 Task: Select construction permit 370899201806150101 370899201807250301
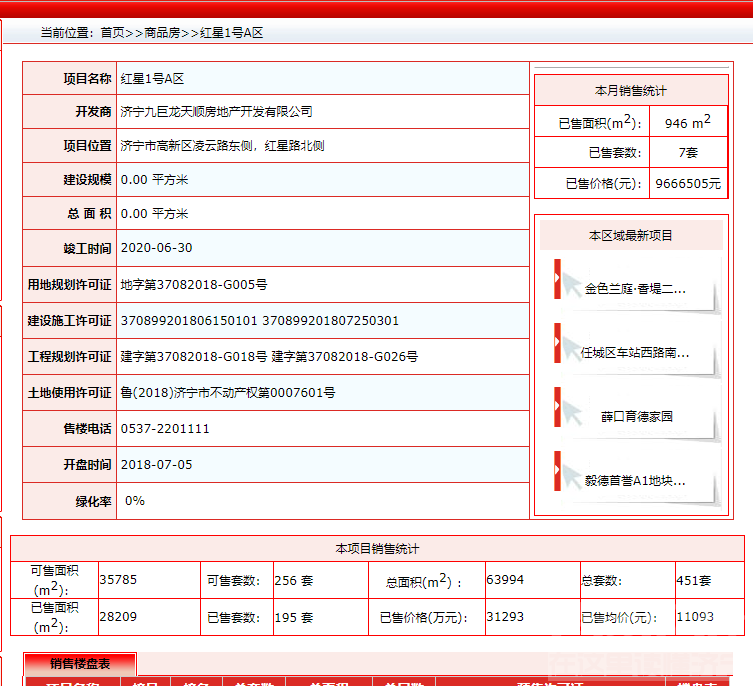(x=260, y=321)
